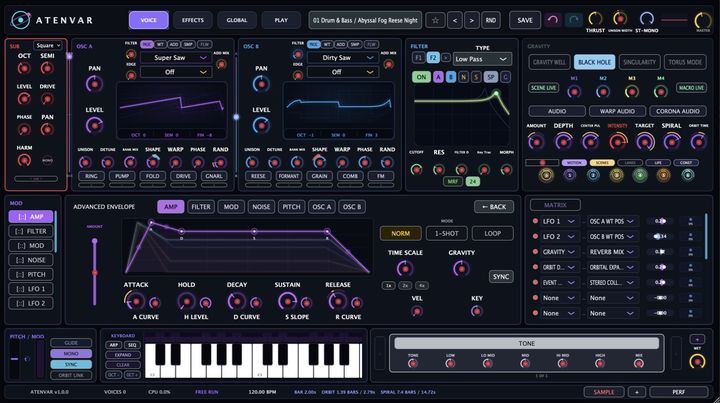Switch to the EFFECTS tab

coord(193,20)
